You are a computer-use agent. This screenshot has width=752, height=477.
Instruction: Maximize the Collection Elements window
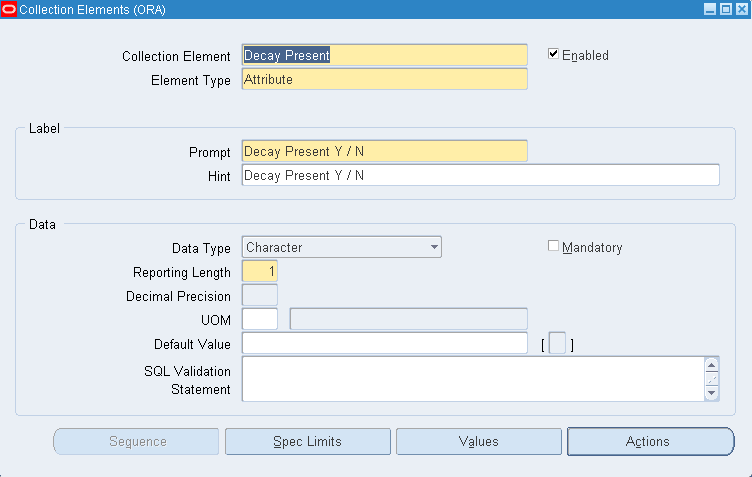point(725,9)
